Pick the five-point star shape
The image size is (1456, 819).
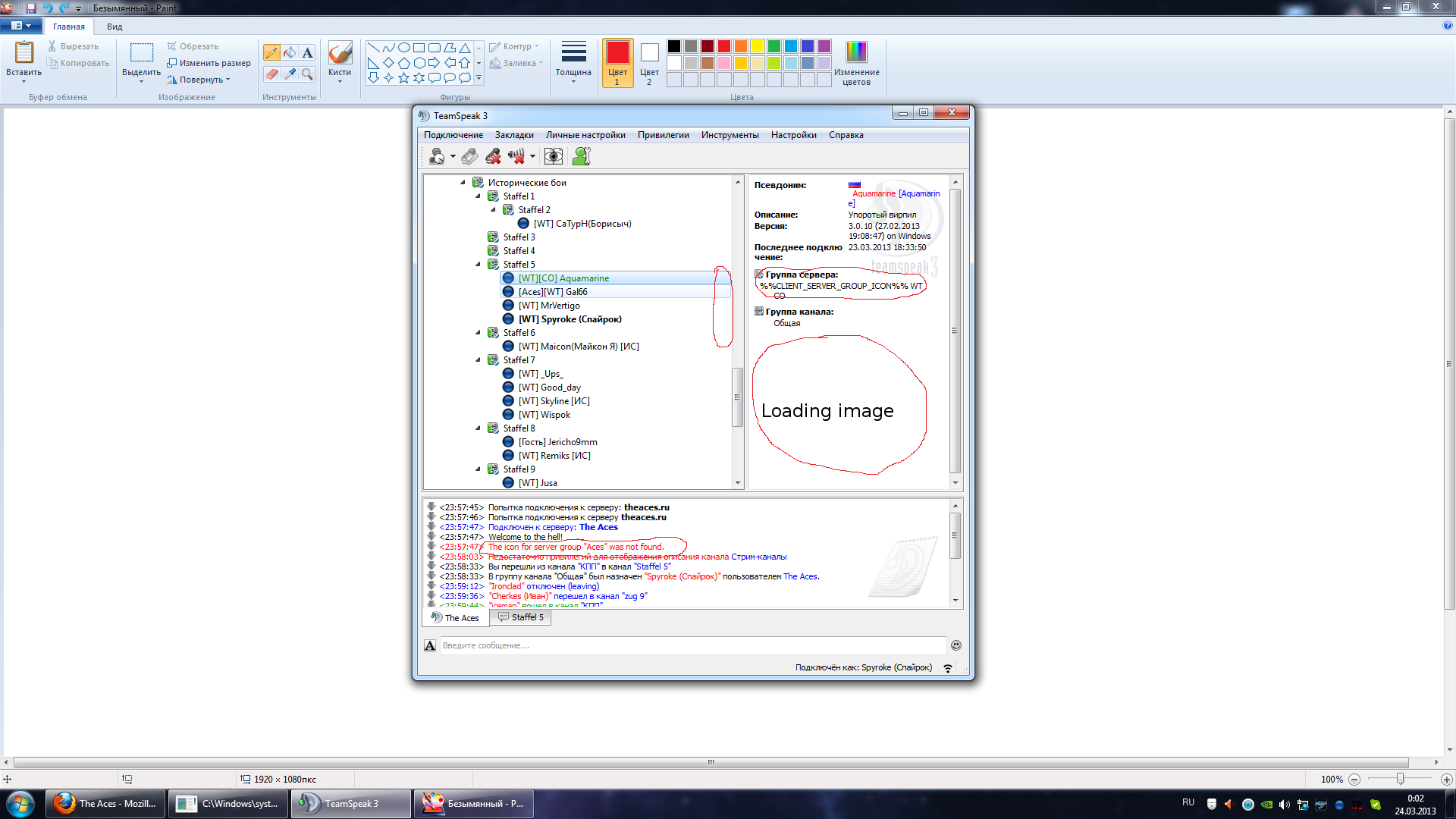click(x=403, y=77)
